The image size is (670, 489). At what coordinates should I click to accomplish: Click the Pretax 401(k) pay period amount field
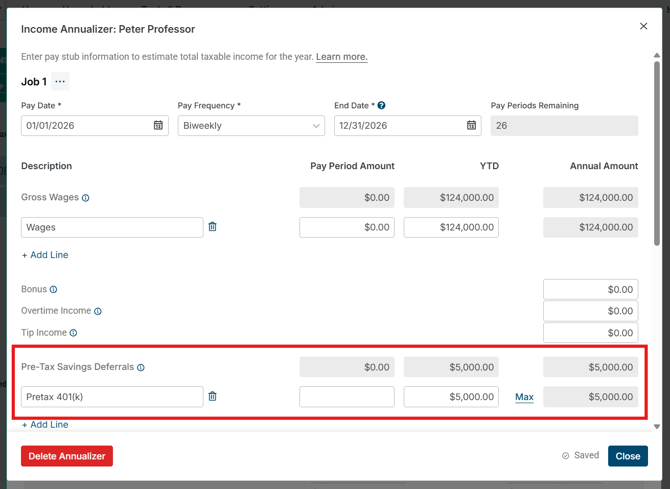point(346,397)
